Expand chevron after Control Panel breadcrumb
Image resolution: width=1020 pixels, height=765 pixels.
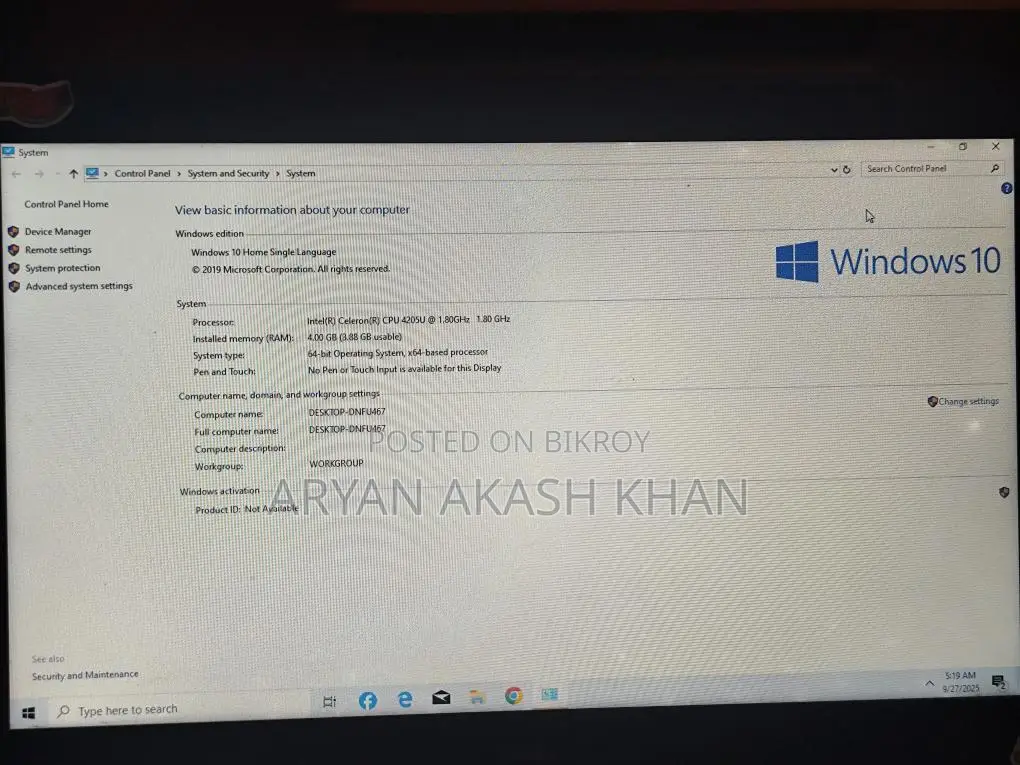179,174
